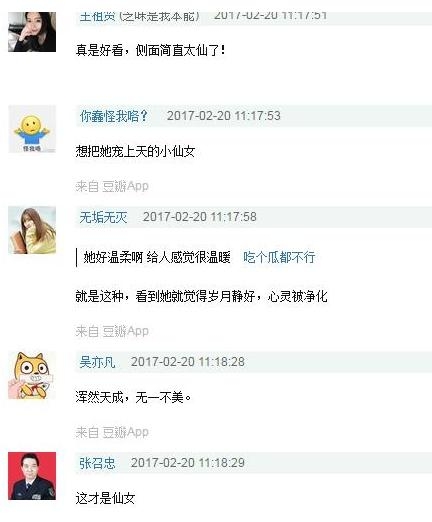Click the shrugging yellow emoji avatar

tap(32, 129)
